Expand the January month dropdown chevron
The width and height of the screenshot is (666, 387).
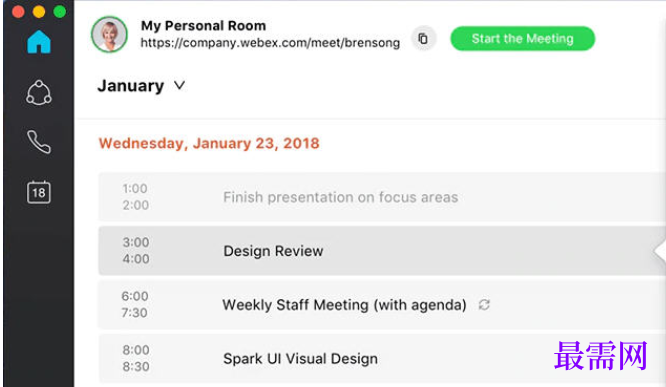[180, 85]
